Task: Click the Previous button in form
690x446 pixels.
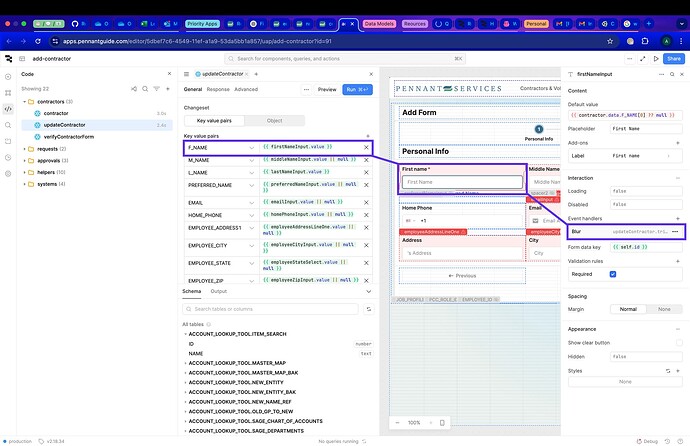Action: click(462, 276)
